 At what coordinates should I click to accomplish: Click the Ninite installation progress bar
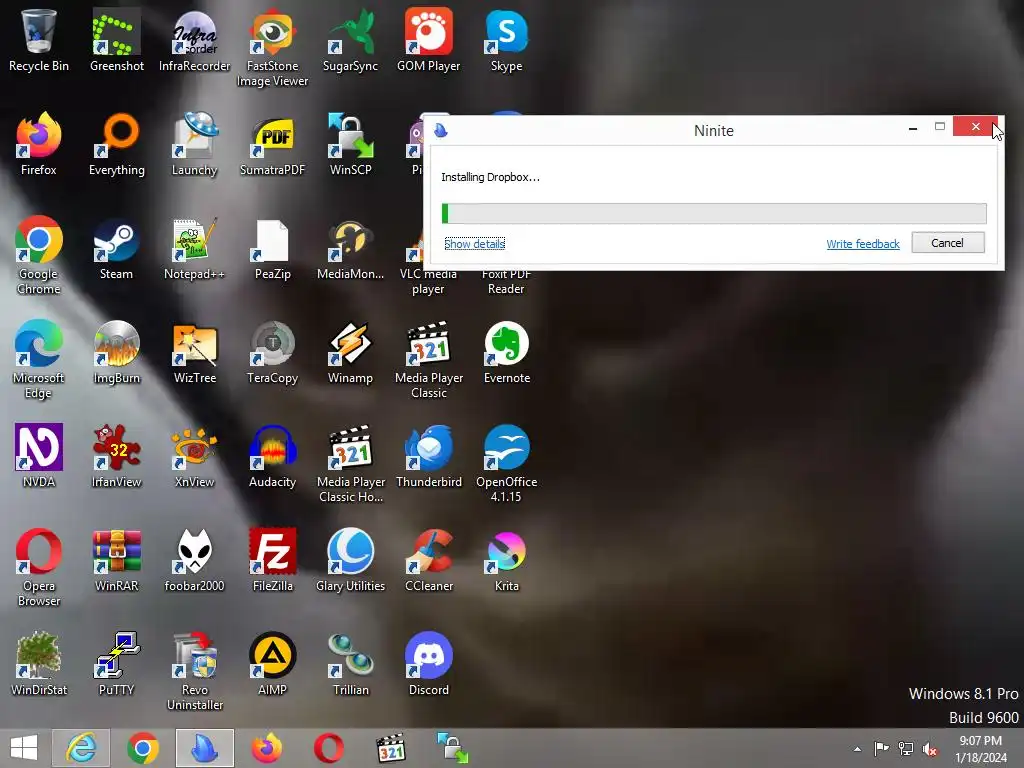pos(714,214)
